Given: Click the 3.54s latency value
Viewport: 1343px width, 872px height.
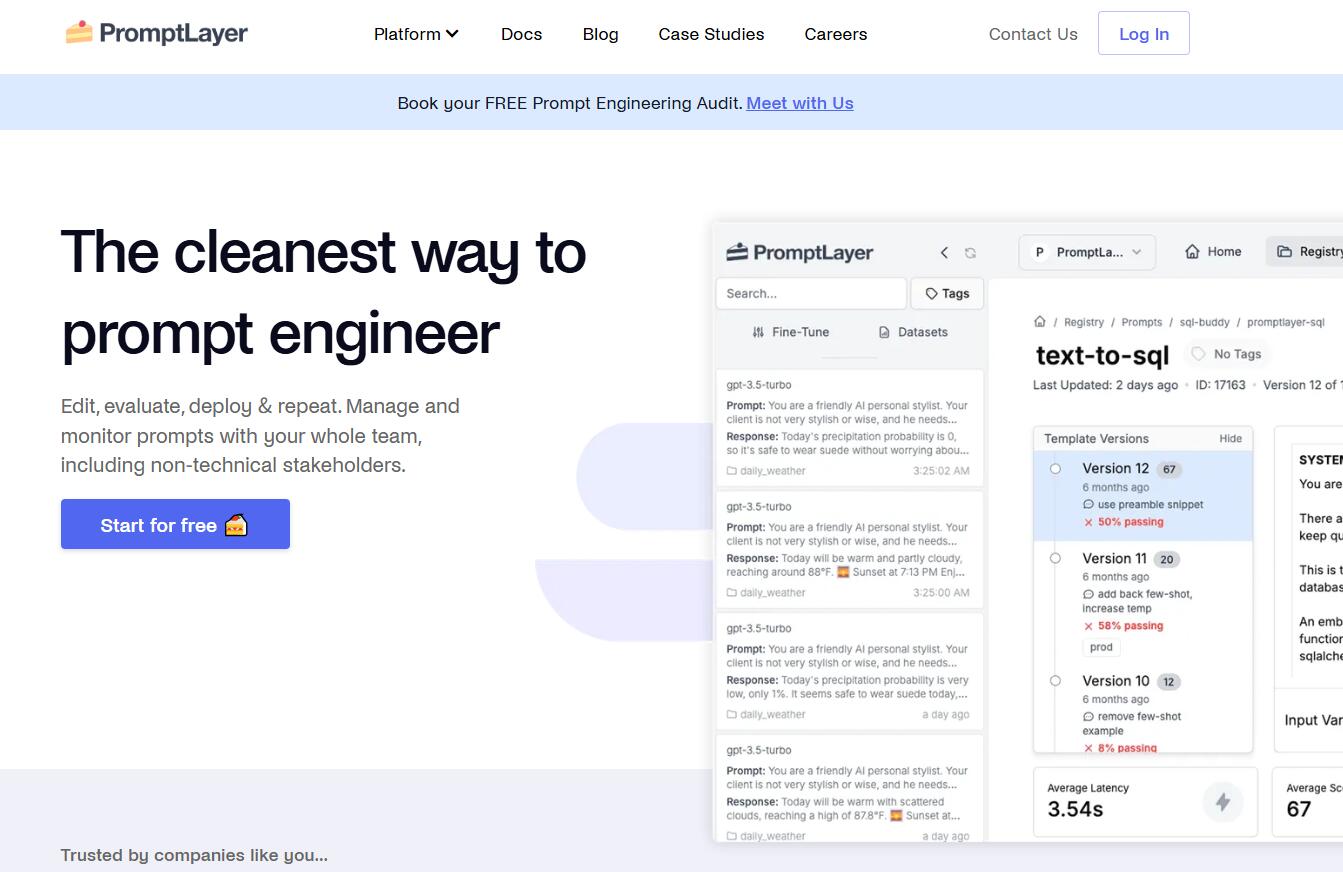Looking at the screenshot, I should (x=1075, y=809).
